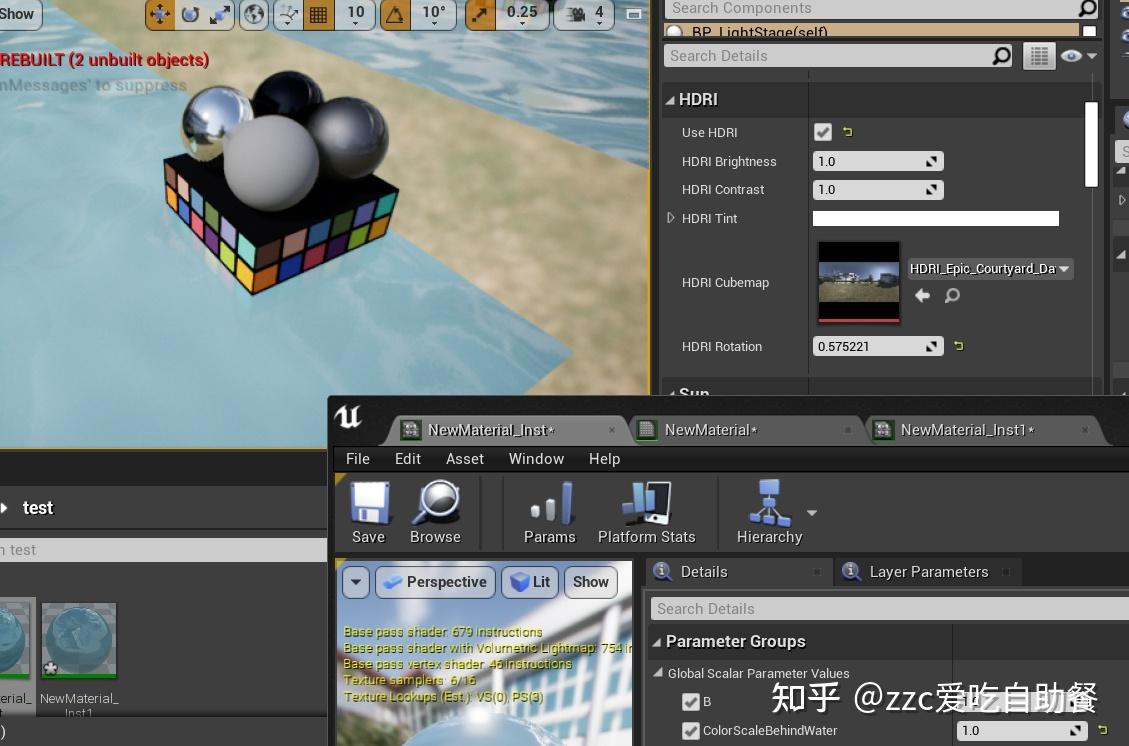
Task: Uncheck the Use HDRI checkbox
Action: click(822, 132)
